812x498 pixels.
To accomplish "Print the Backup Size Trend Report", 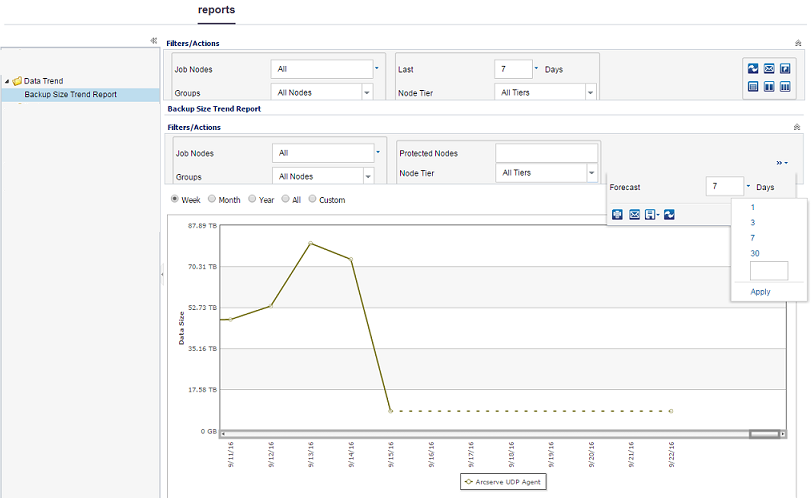I will point(617,214).
